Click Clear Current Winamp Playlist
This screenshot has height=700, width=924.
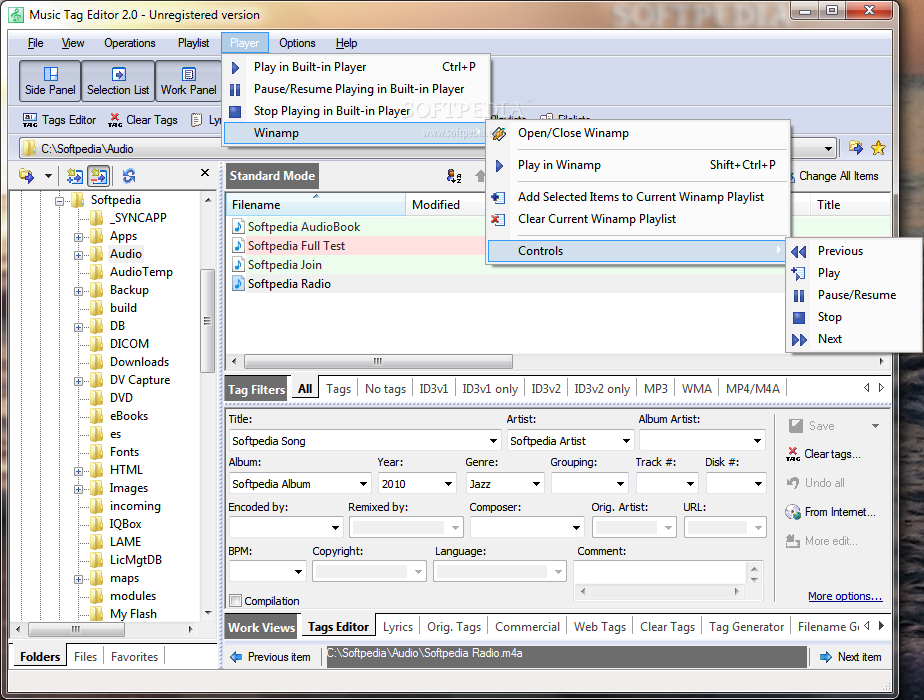(x=638, y=219)
